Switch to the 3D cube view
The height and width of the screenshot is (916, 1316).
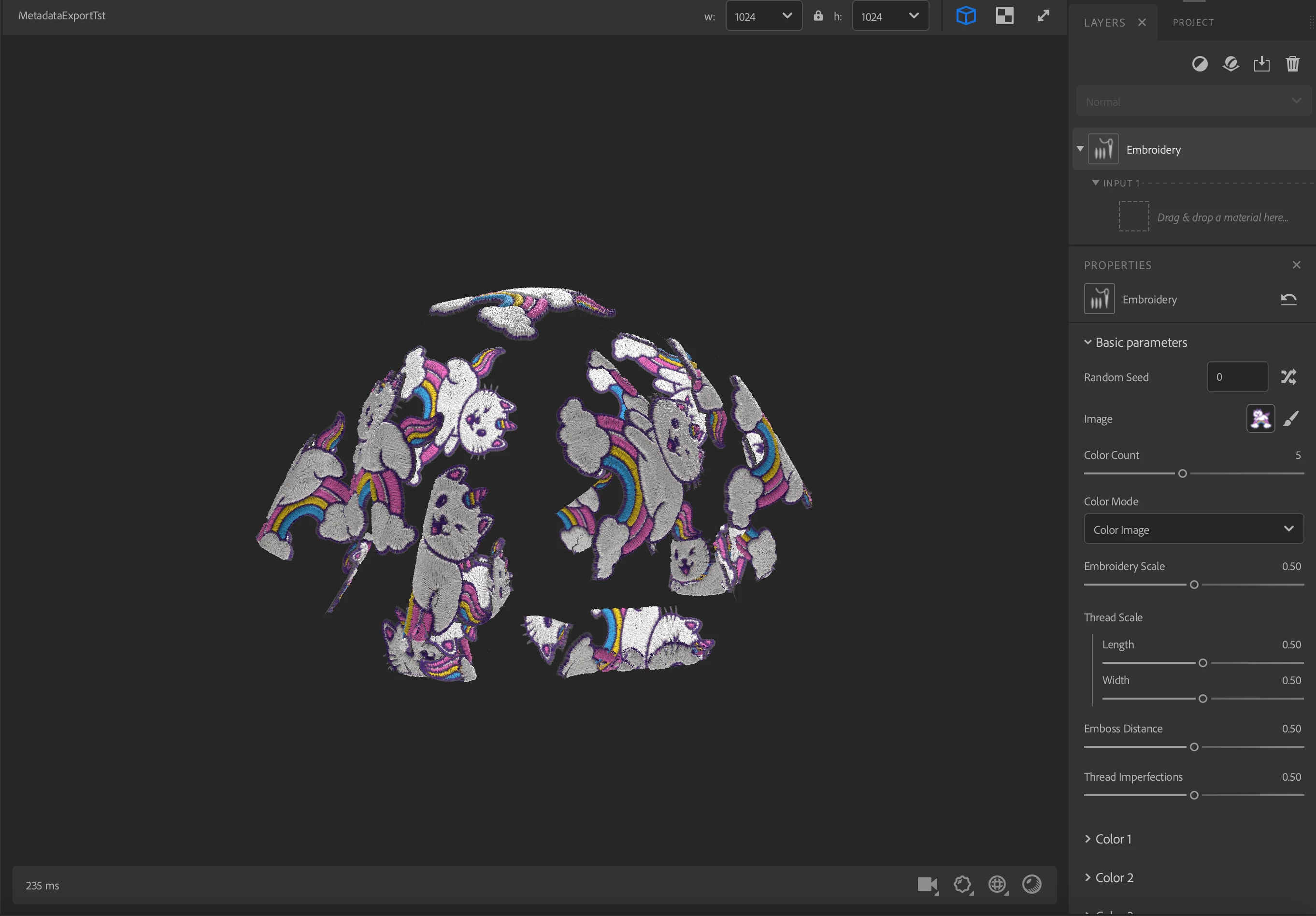tap(966, 15)
